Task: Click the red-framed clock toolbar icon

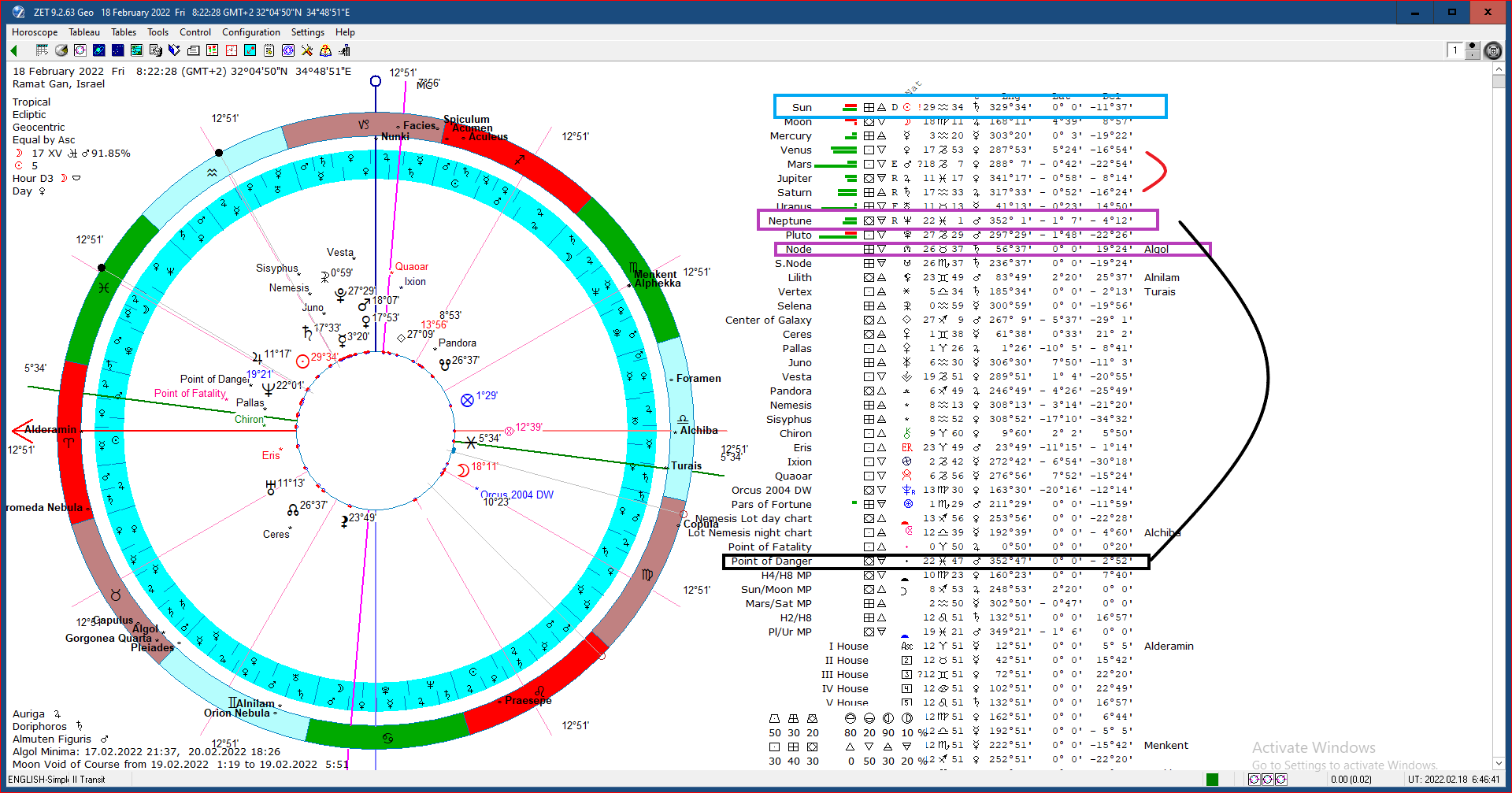Action: pos(232,50)
